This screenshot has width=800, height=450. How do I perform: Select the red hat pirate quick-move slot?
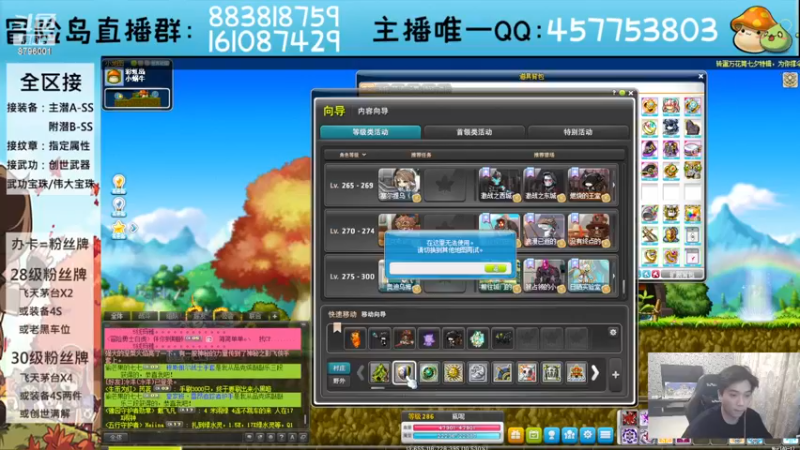click(x=404, y=339)
